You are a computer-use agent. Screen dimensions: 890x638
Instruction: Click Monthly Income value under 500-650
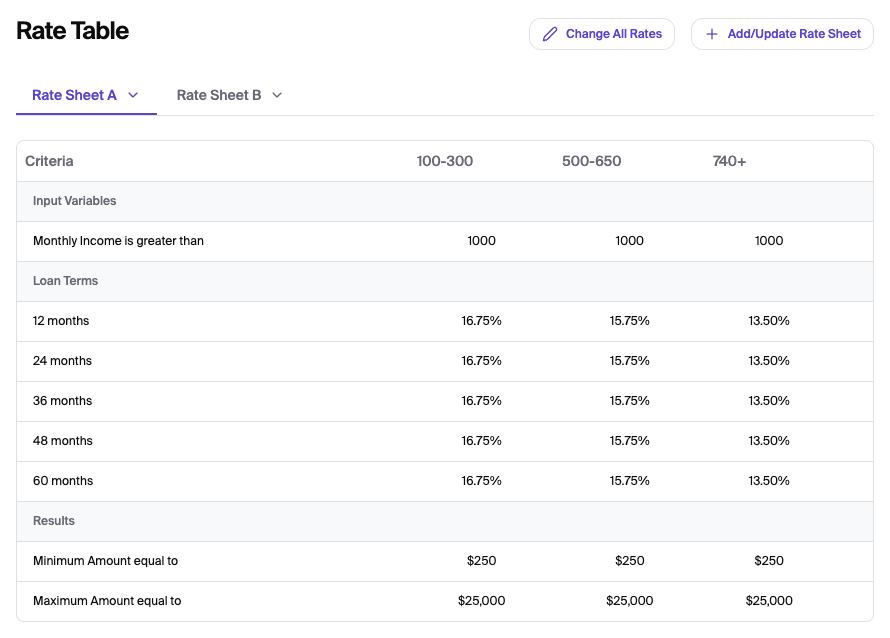[629, 241]
